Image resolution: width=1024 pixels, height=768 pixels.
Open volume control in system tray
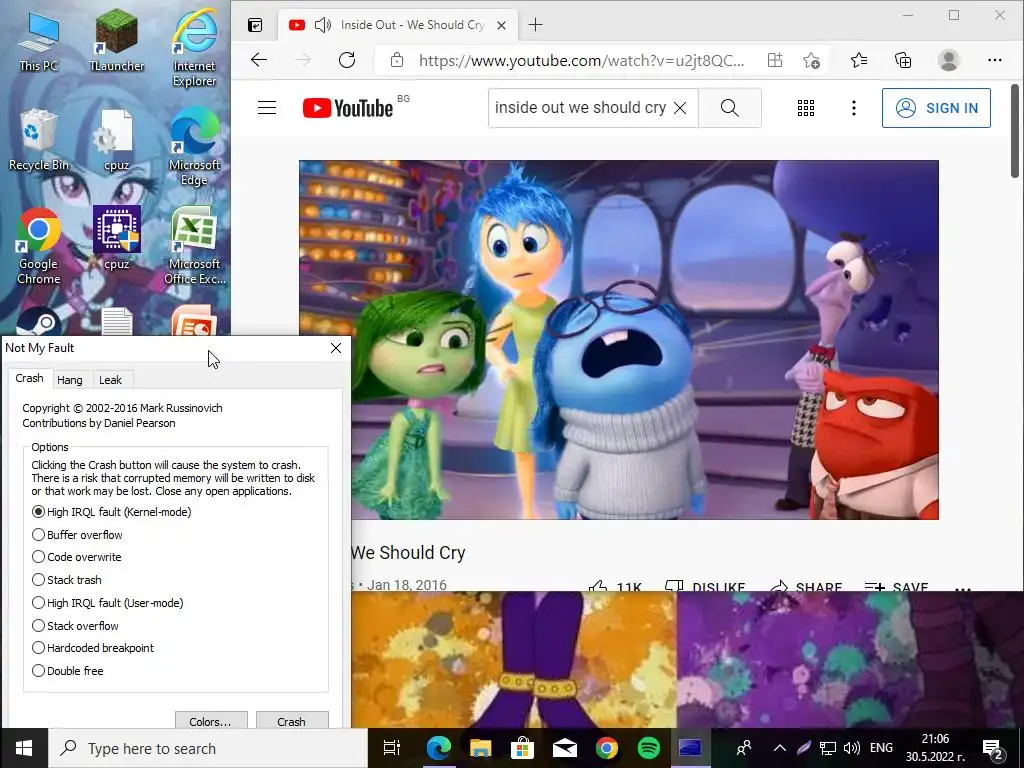(x=851, y=748)
